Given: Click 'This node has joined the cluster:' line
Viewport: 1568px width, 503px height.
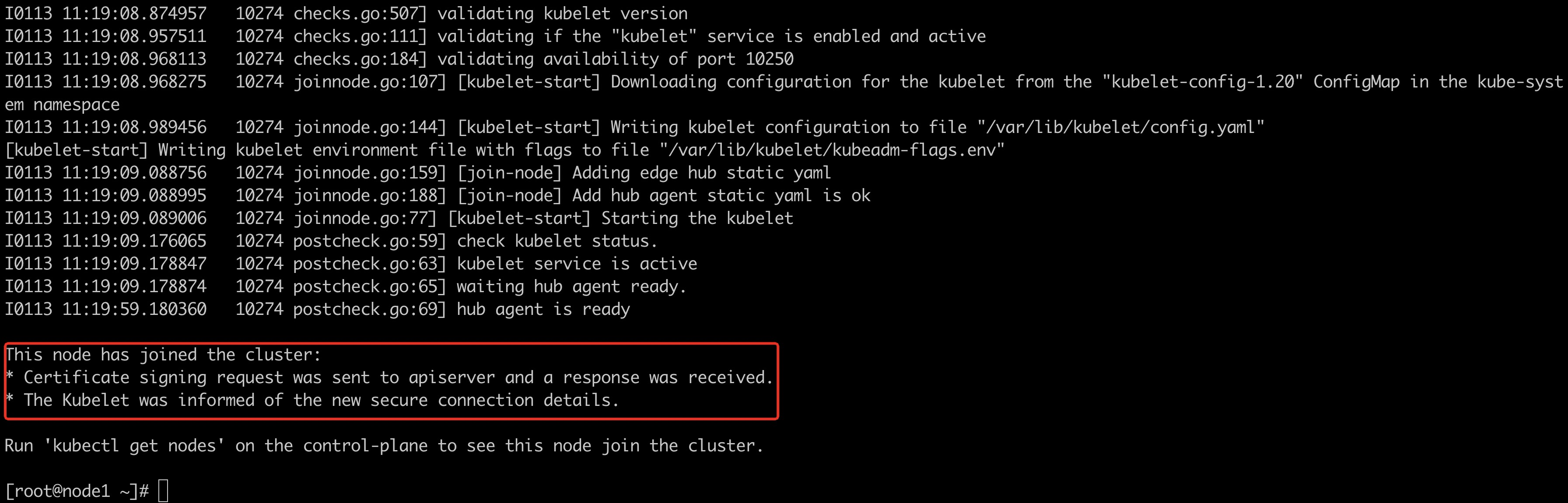Looking at the screenshot, I should pos(163,355).
